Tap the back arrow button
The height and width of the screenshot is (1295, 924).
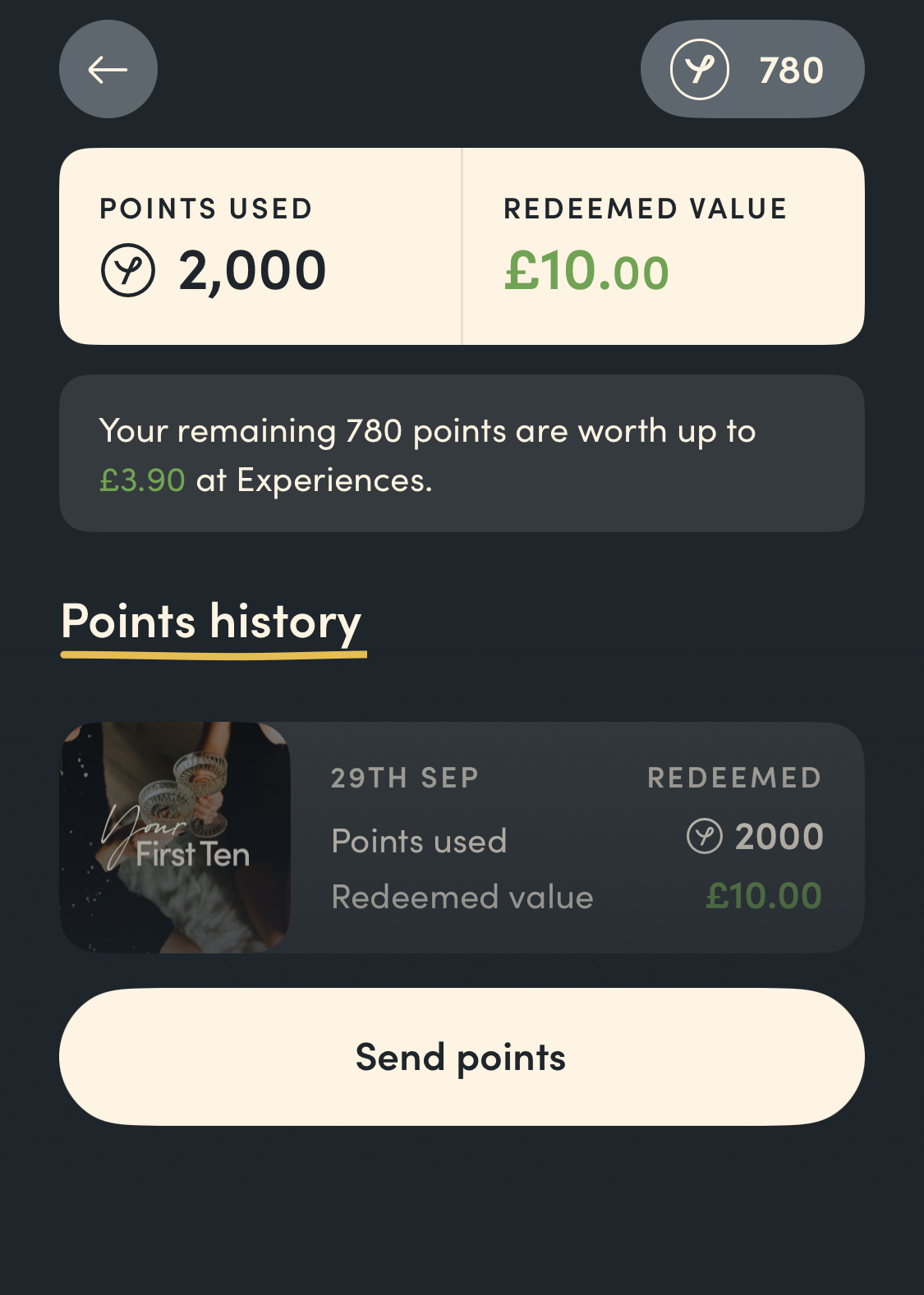(x=108, y=70)
